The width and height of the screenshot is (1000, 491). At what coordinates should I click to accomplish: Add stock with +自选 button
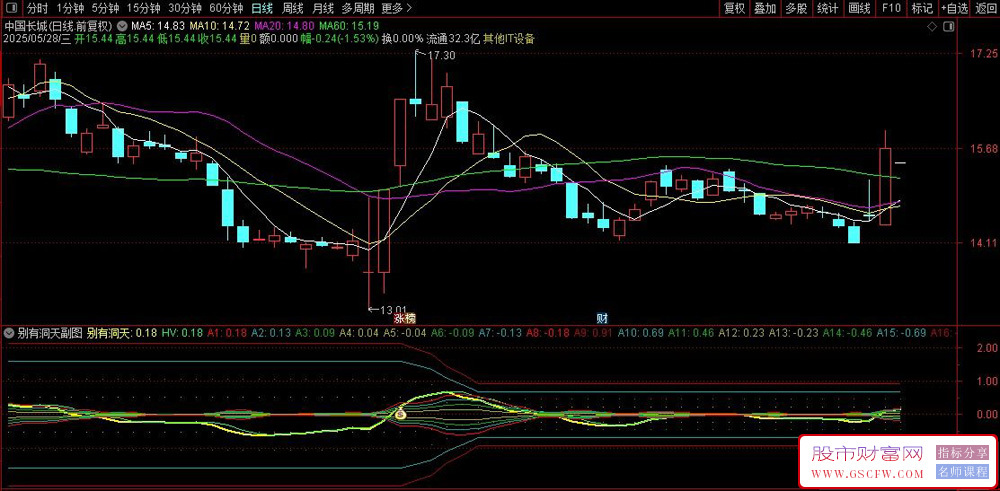click(953, 8)
